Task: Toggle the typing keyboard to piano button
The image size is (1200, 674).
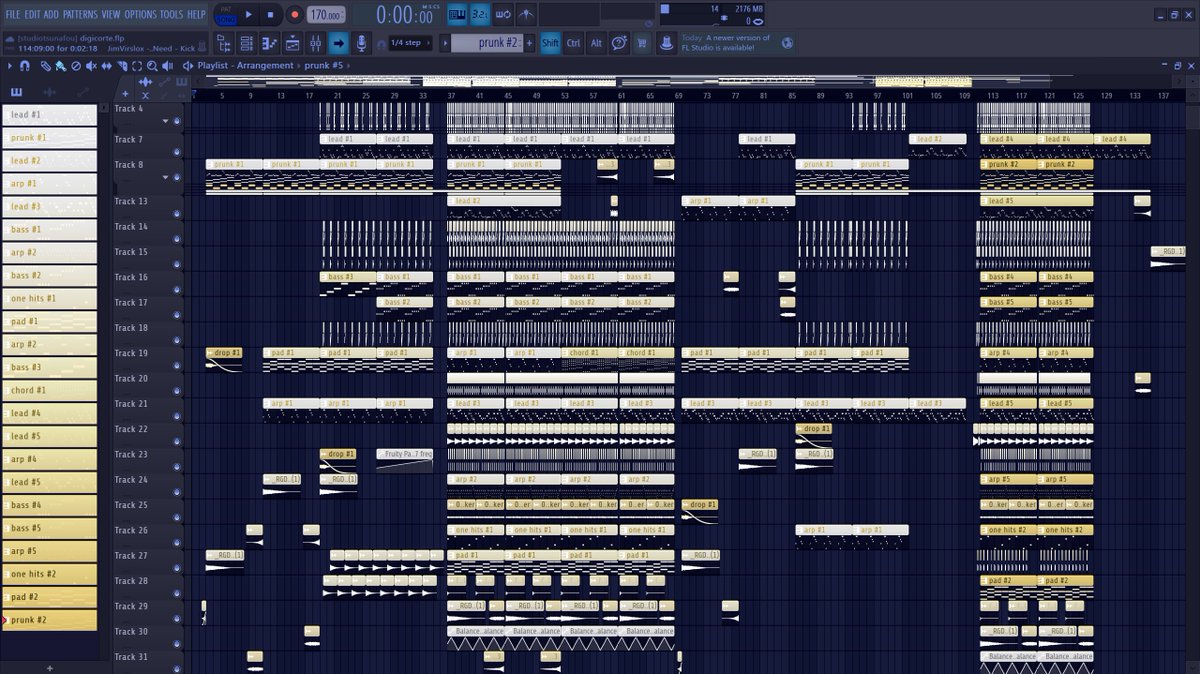Action: tap(457, 14)
